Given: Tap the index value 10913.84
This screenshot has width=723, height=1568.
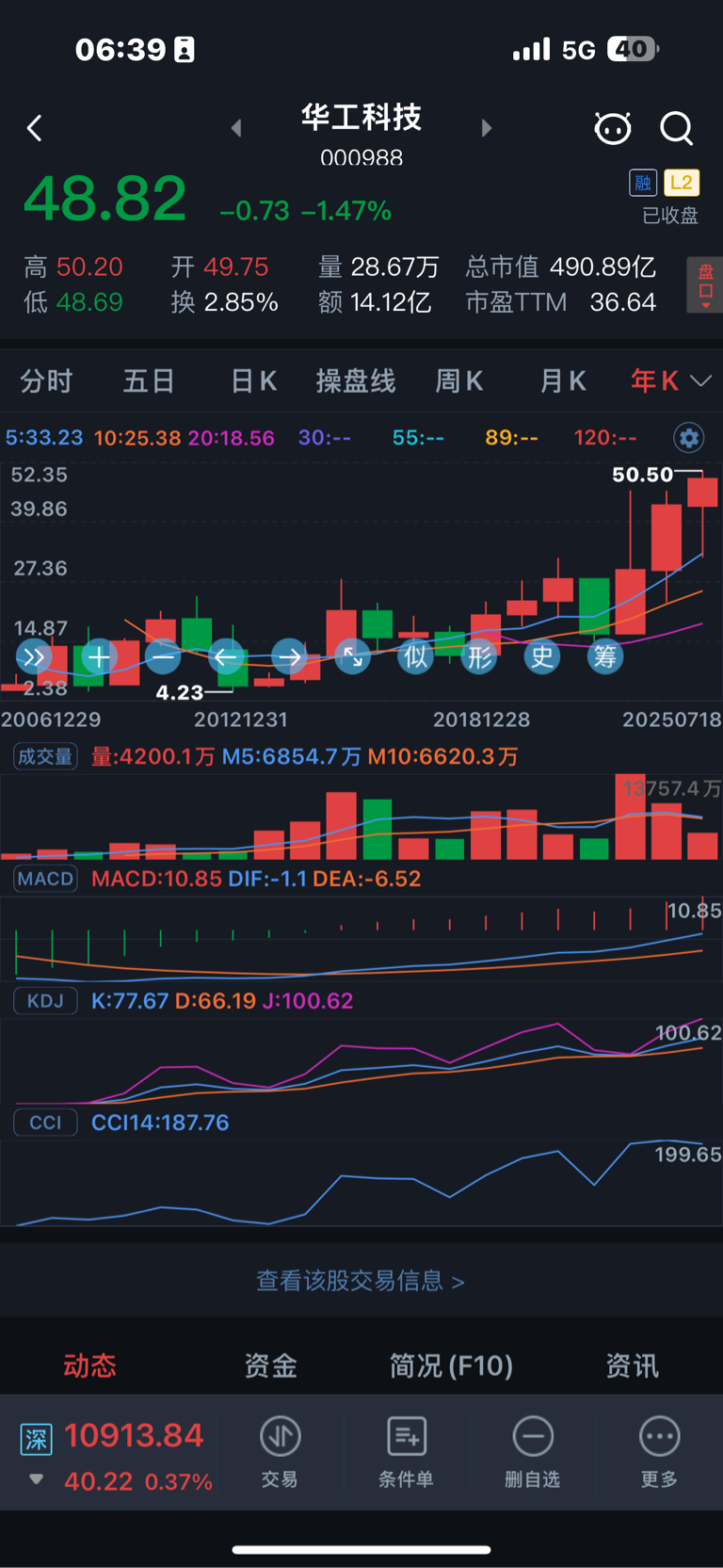Looking at the screenshot, I should coord(134,1436).
